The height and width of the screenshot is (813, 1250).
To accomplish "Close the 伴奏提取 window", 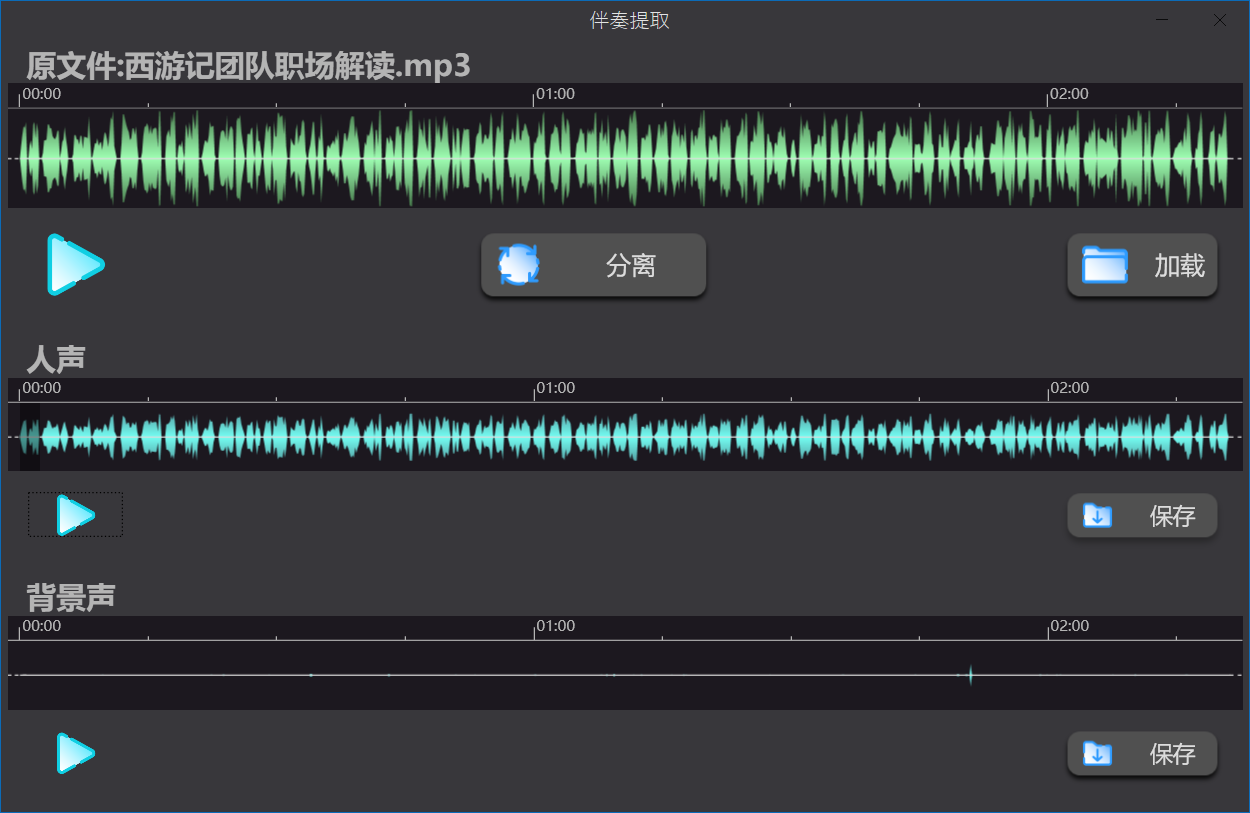I will point(1219,20).
